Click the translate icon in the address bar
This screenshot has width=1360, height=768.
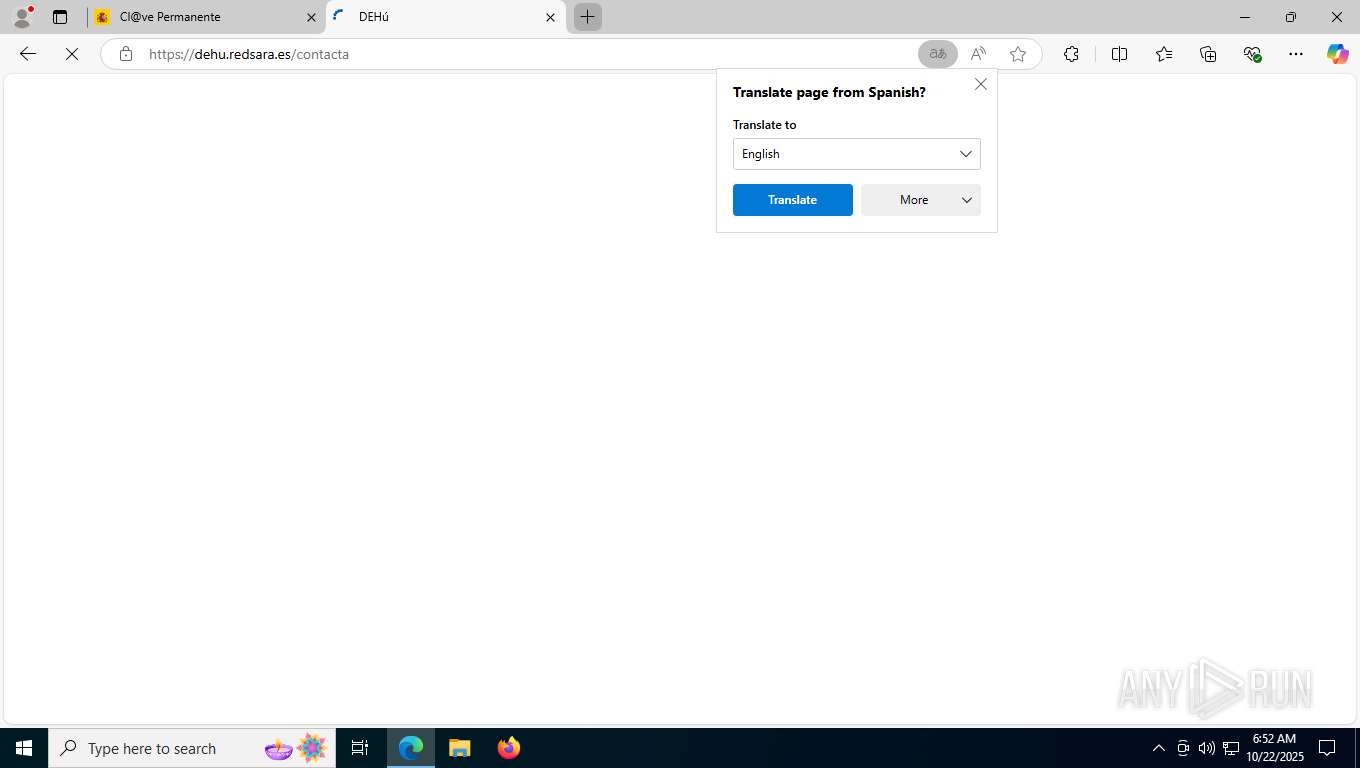click(x=938, y=54)
